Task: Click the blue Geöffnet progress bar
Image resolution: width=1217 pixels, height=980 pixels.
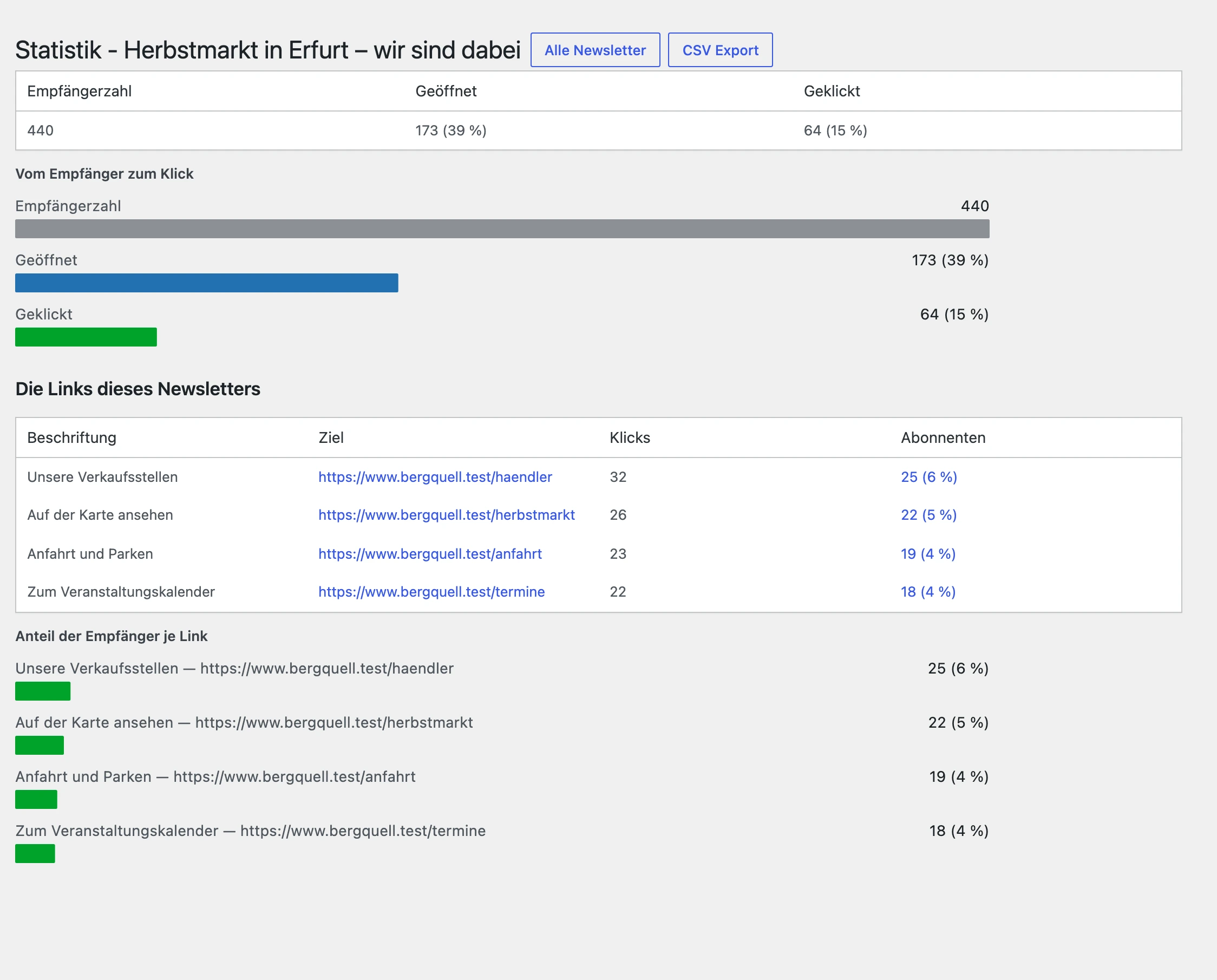Action: click(x=207, y=283)
